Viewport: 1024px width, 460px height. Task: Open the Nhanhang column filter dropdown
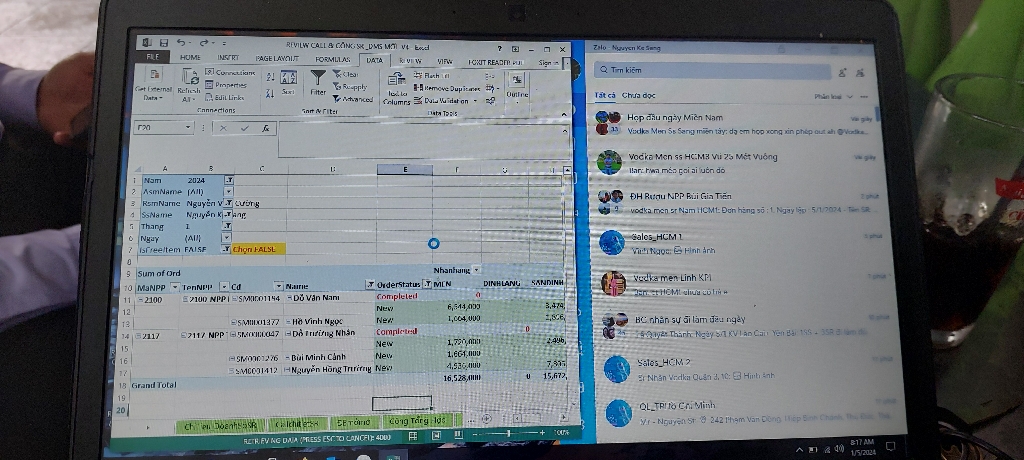click(x=475, y=270)
